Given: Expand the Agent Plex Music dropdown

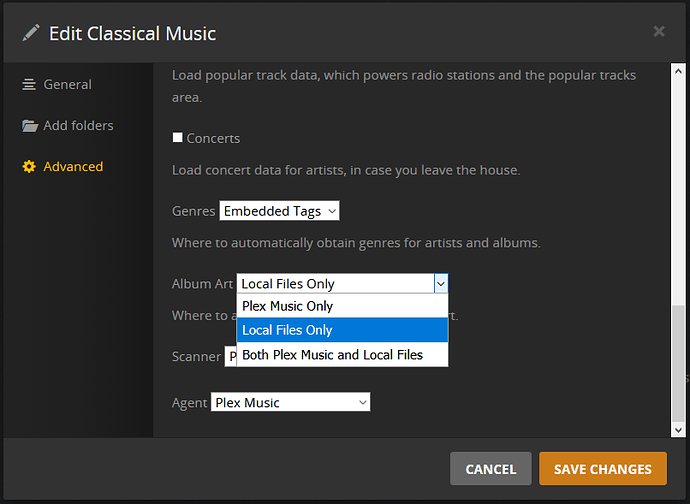Looking at the screenshot, I should tap(290, 402).
